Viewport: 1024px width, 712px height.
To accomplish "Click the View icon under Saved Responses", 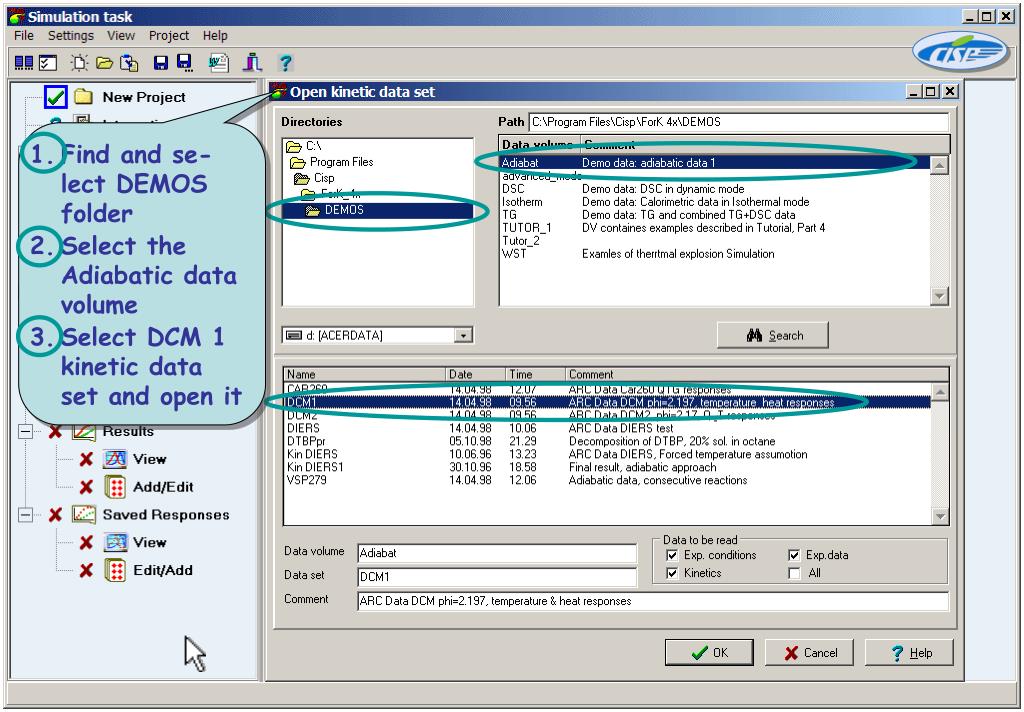I will point(115,542).
